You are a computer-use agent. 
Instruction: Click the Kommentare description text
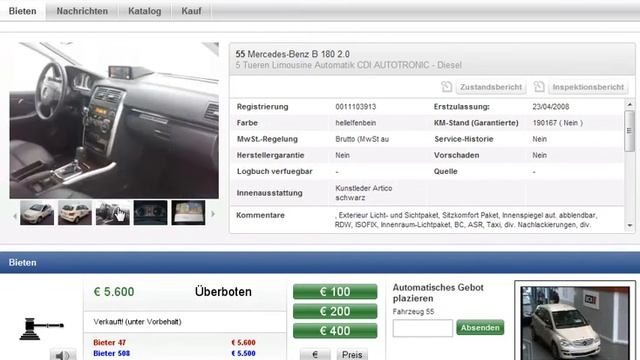(466, 220)
